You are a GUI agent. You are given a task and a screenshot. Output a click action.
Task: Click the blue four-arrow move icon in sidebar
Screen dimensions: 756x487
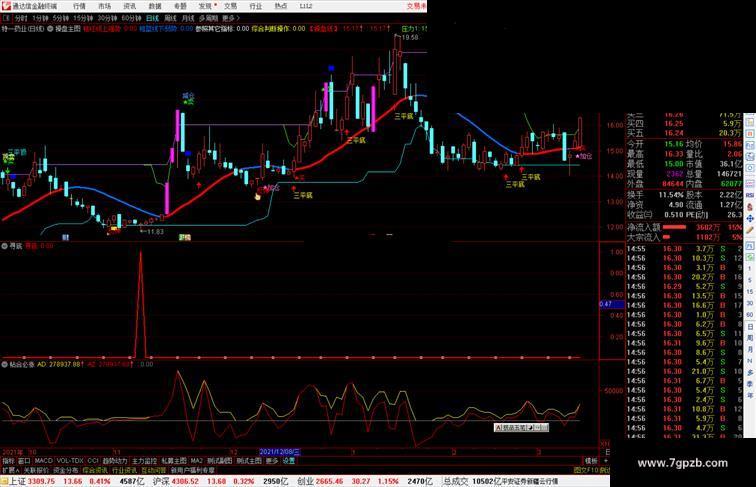click(750, 218)
